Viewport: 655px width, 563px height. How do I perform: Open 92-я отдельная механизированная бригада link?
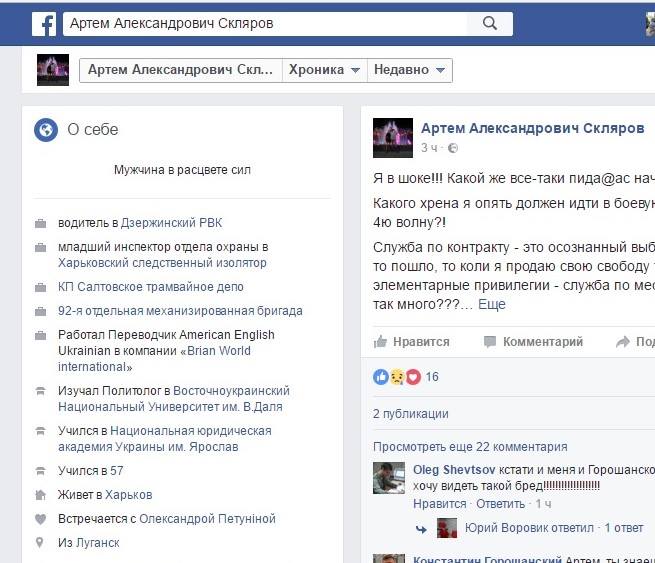[x=180, y=311]
